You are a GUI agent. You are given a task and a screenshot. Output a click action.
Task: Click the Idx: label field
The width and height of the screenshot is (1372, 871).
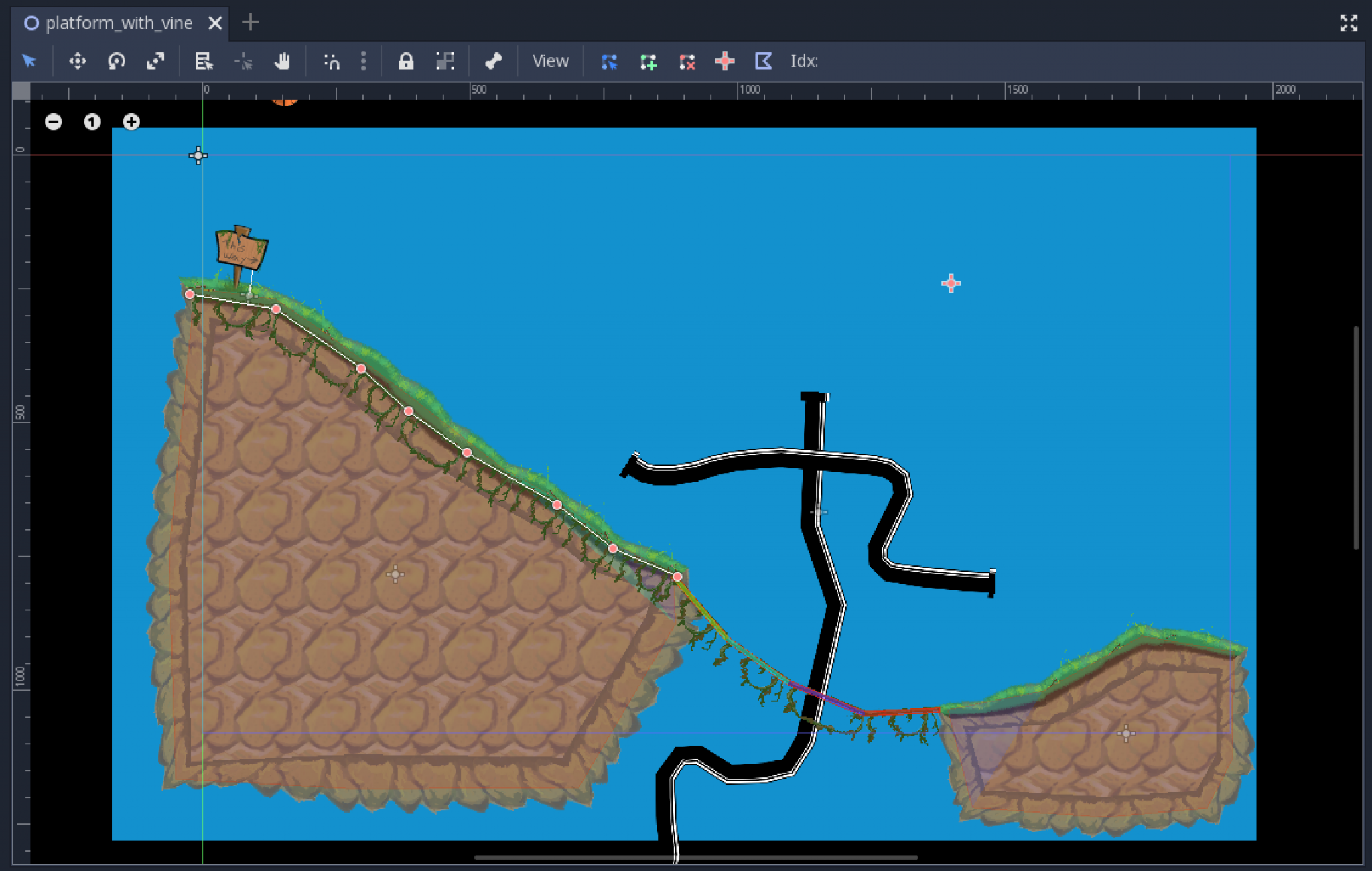804,61
